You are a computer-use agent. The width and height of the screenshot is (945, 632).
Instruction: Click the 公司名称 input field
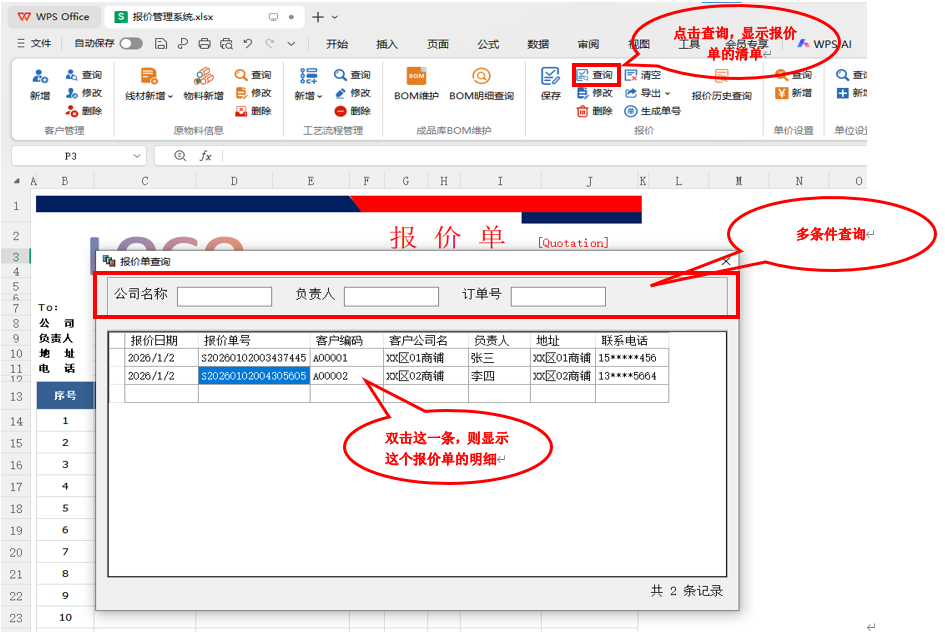[x=224, y=296]
